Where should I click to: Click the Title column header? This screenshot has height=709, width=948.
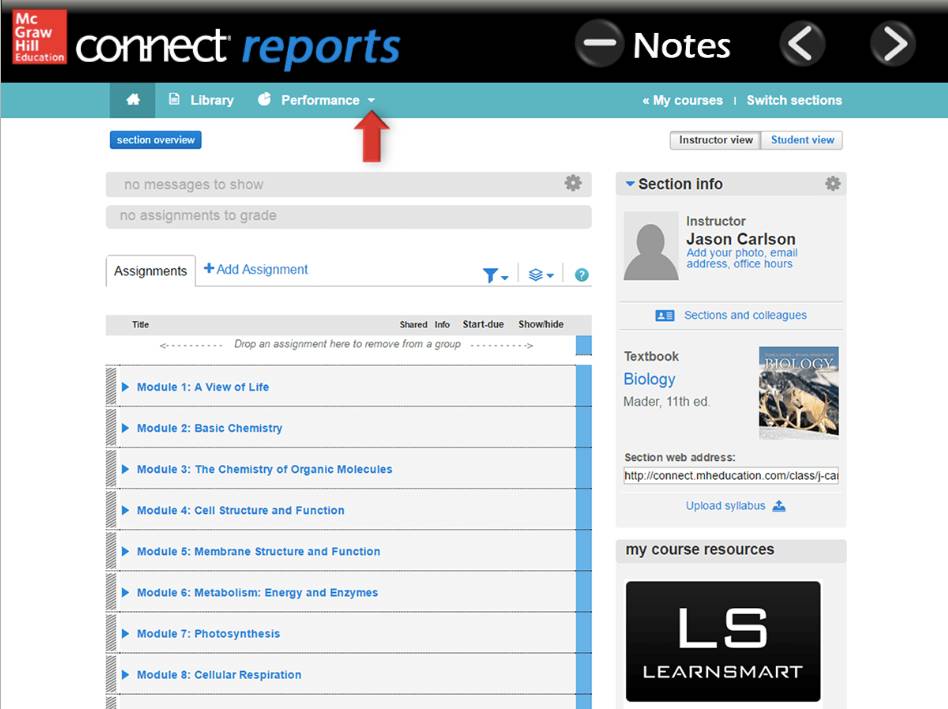coord(140,325)
